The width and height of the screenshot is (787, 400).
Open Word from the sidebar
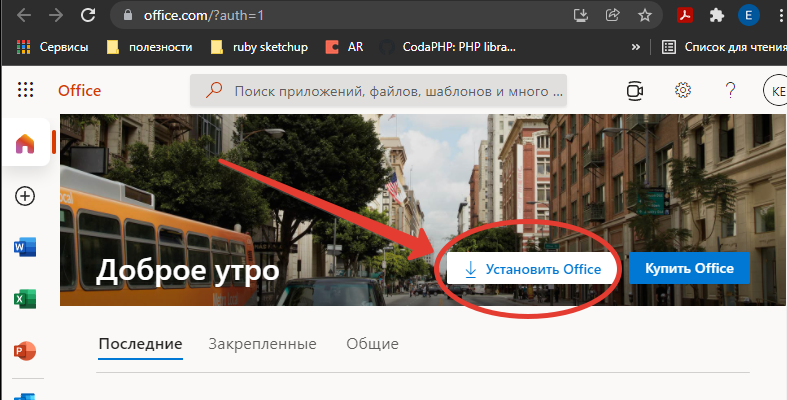point(25,247)
